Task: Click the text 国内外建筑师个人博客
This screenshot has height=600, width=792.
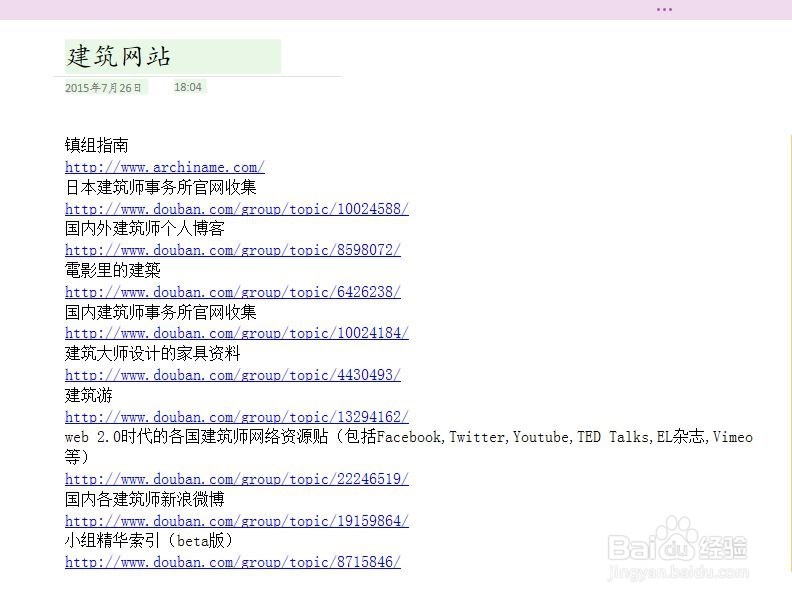Action: click(144, 229)
